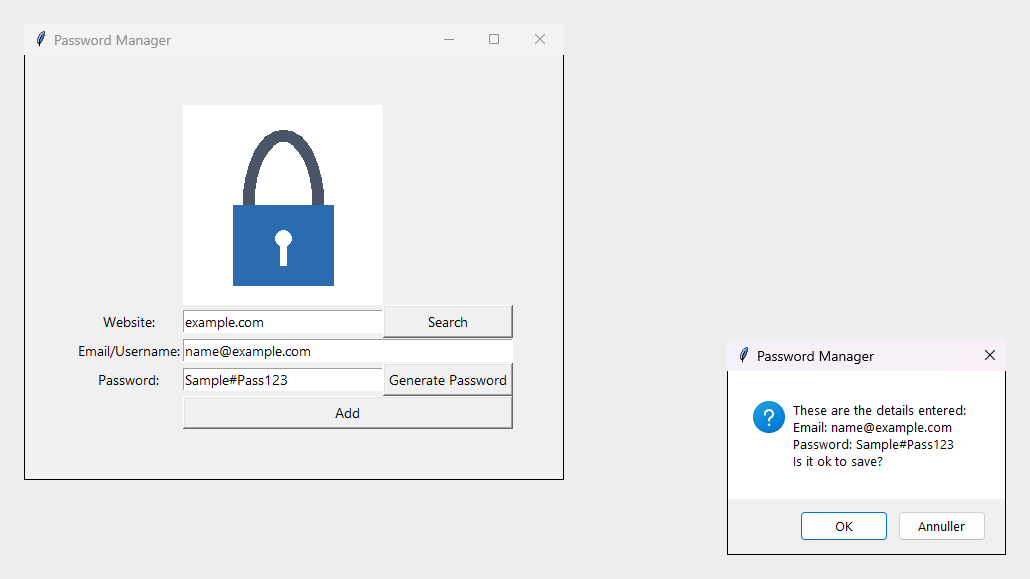The width and height of the screenshot is (1030, 579).
Task: Maximize the main Password Manager window
Action: click(494, 39)
